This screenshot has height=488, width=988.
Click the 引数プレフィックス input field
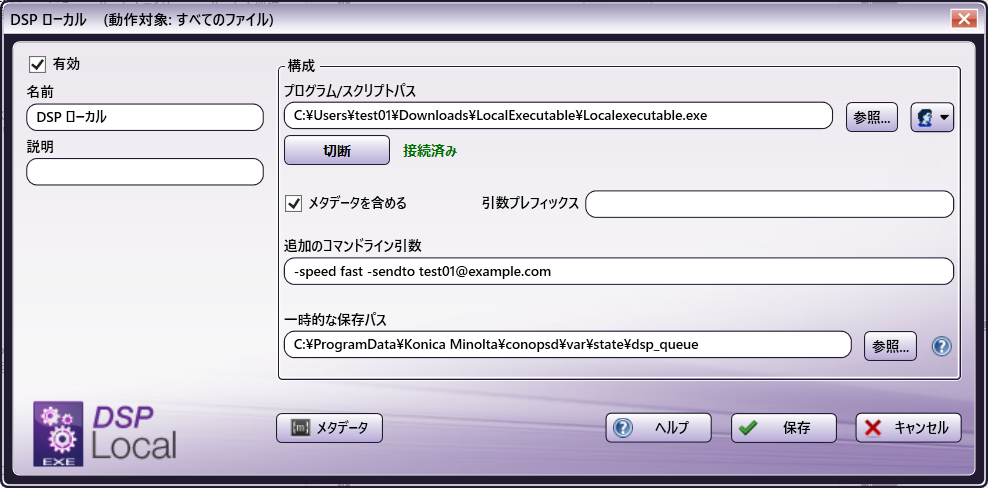[769, 204]
